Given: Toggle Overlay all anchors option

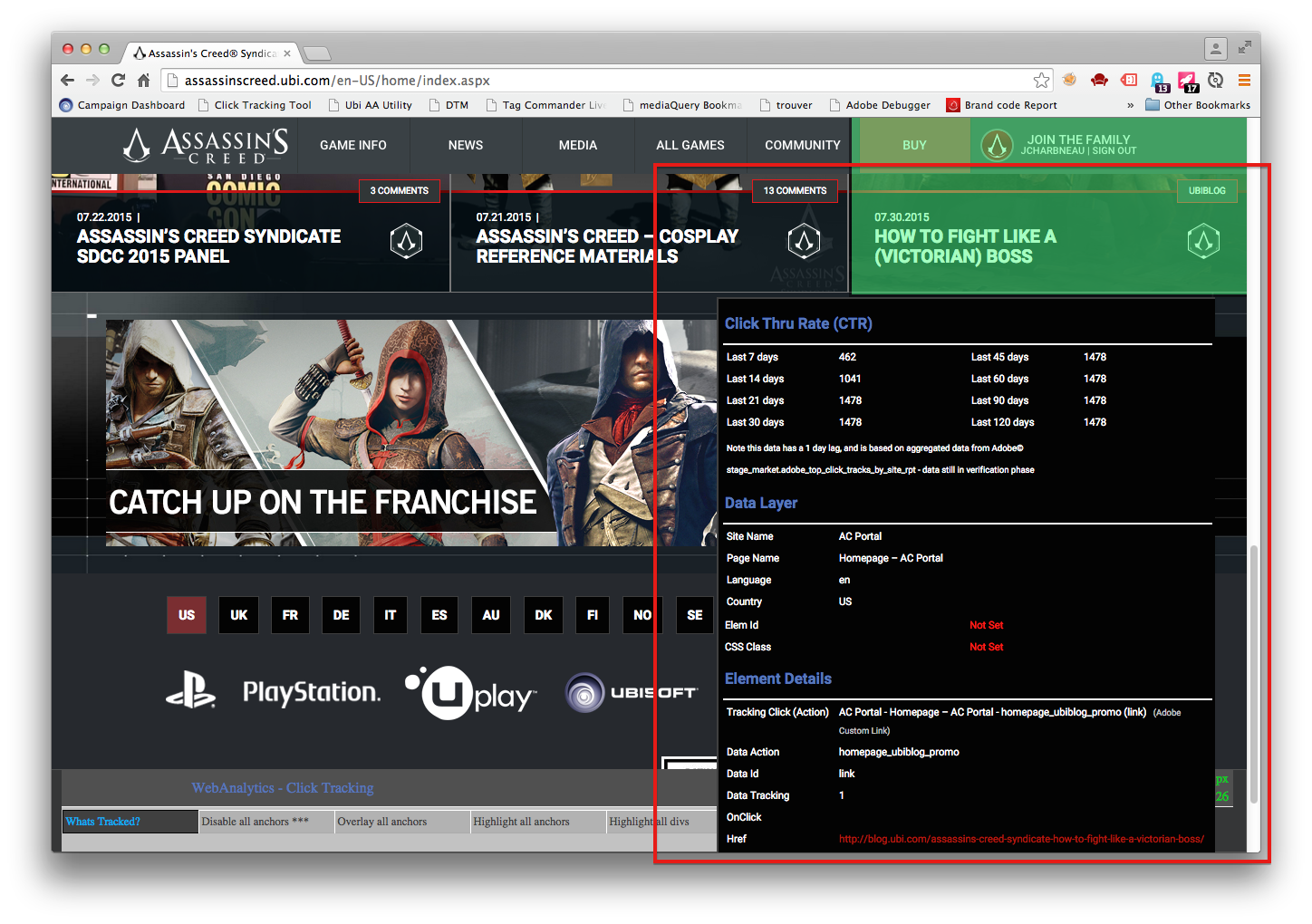Looking at the screenshot, I should click(x=382, y=822).
